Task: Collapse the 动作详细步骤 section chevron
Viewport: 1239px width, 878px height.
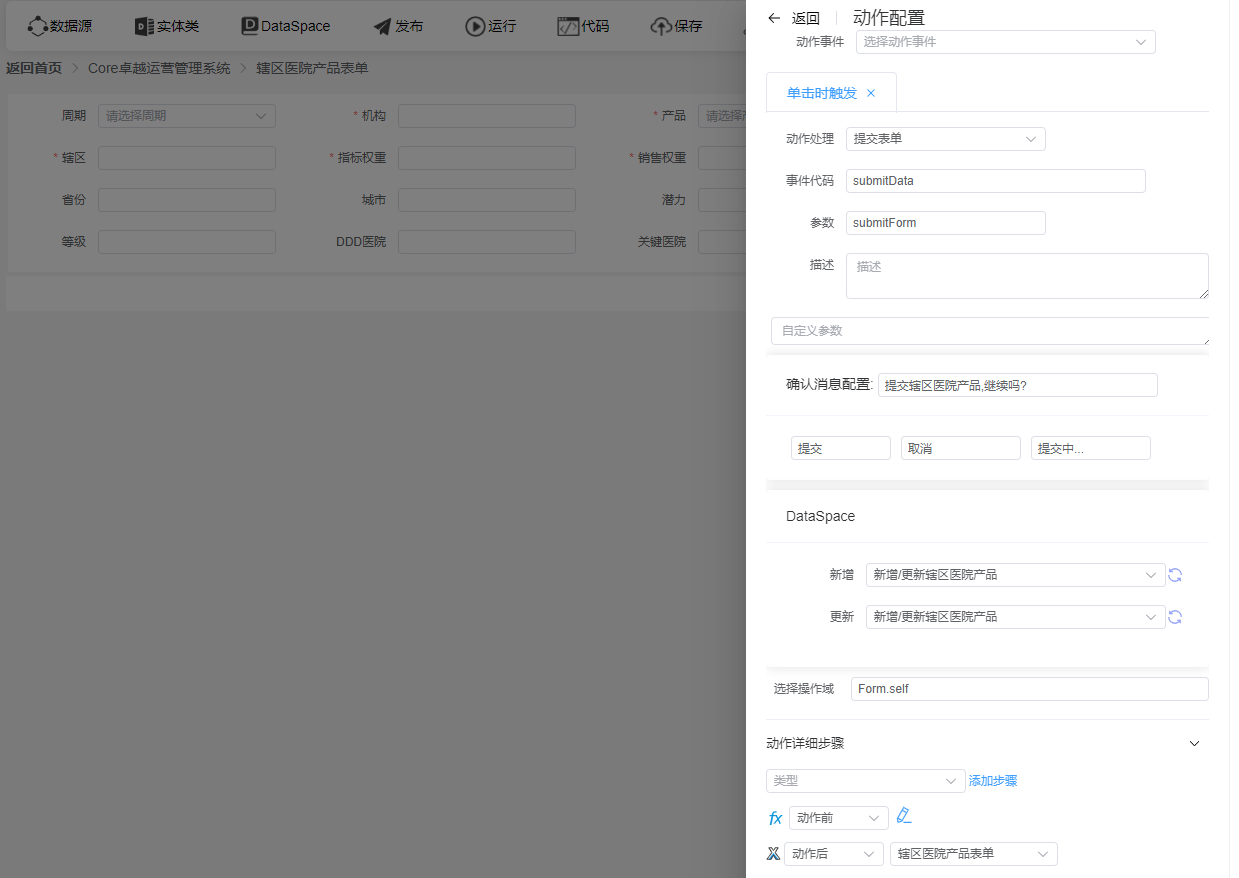Action: [x=1194, y=743]
